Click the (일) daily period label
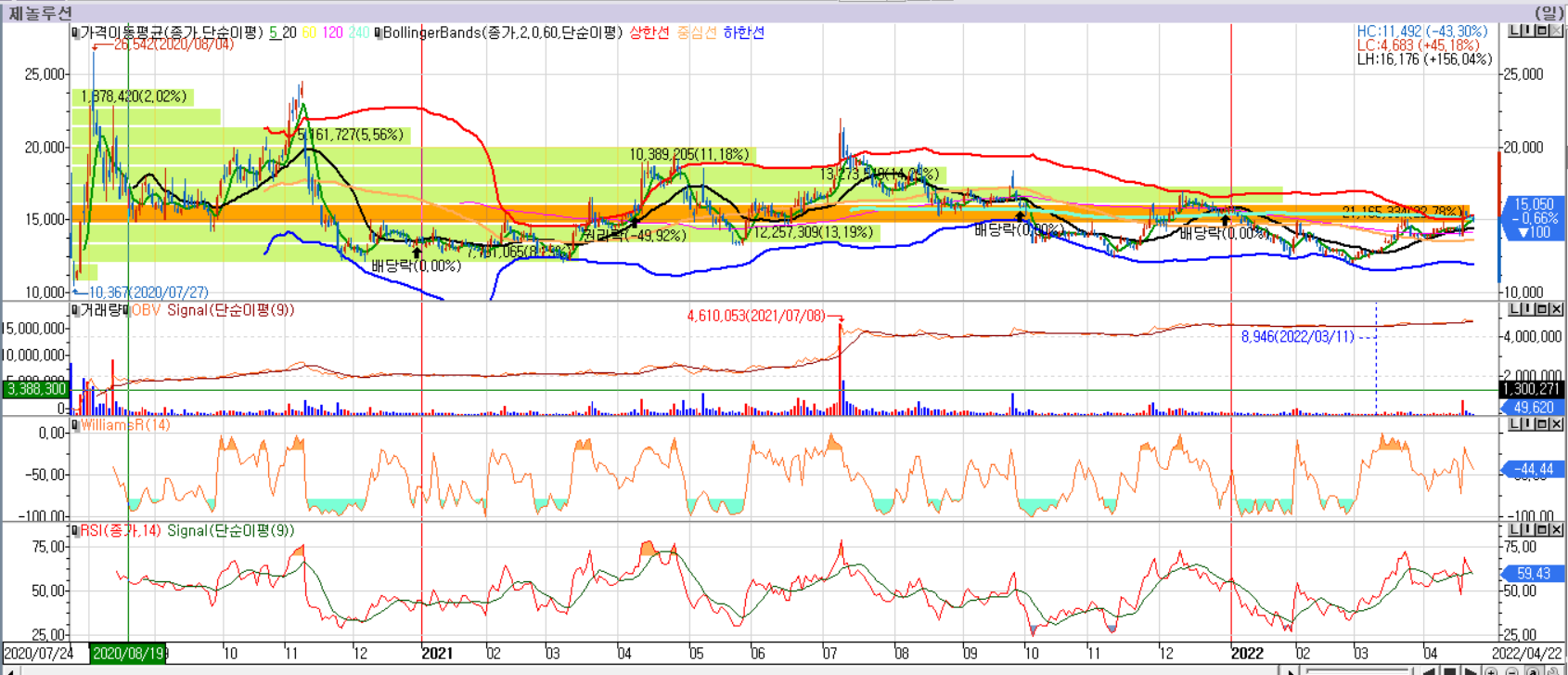Viewport: 1568px width, 675px height. tap(1549, 13)
